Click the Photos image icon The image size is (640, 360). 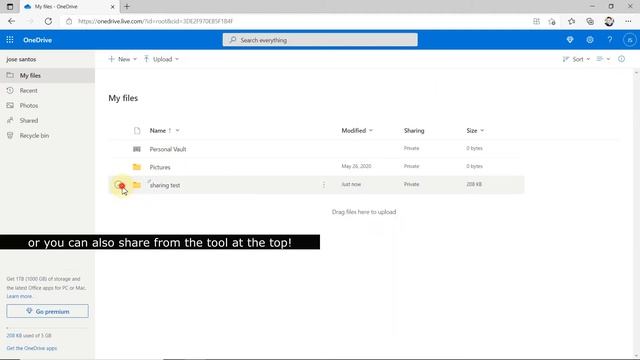coord(10,105)
